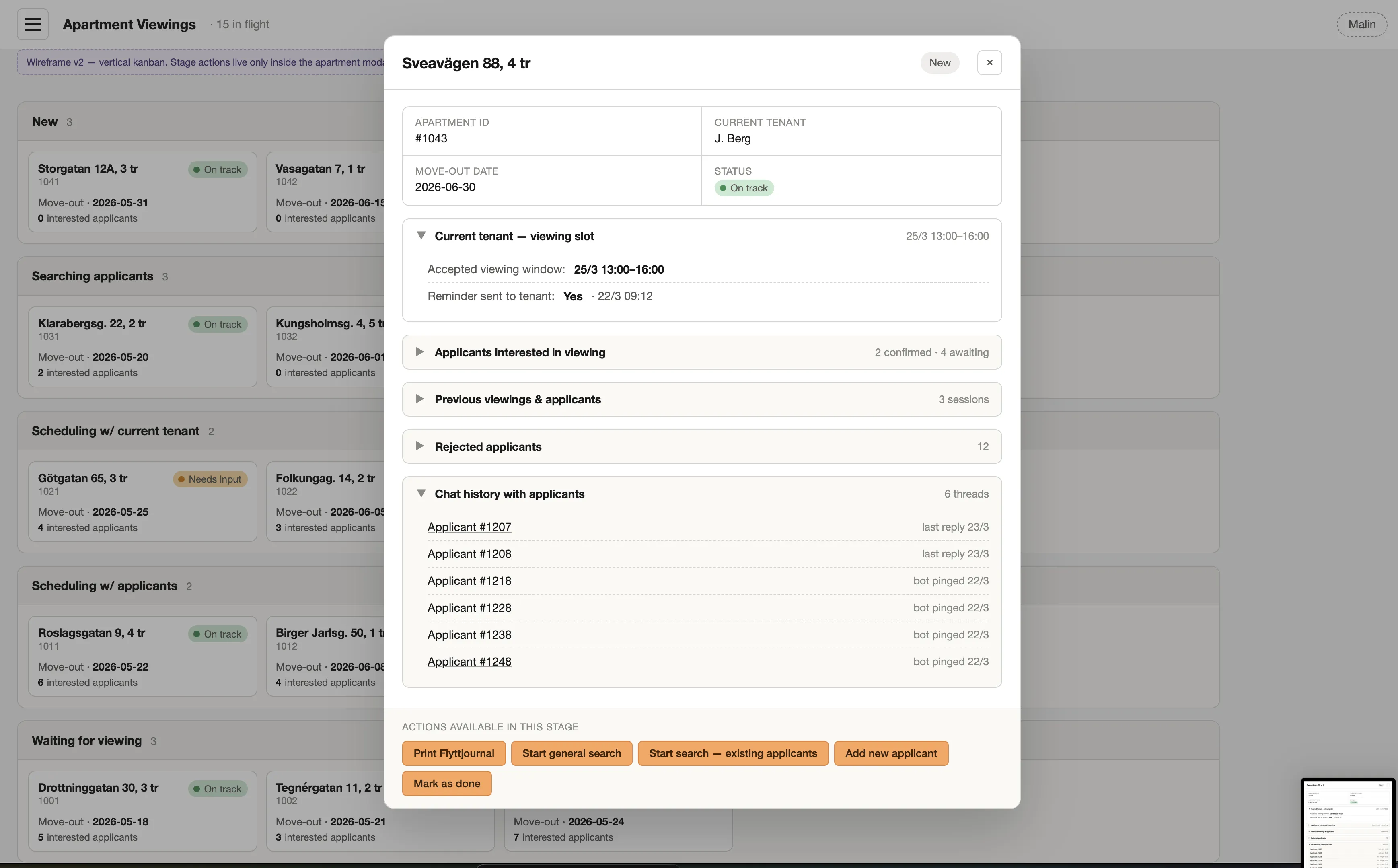The width and height of the screenshot is (1398, 868).
Task: Open the Storgatan 12A apartment card
Action: [x=142, y=192]
